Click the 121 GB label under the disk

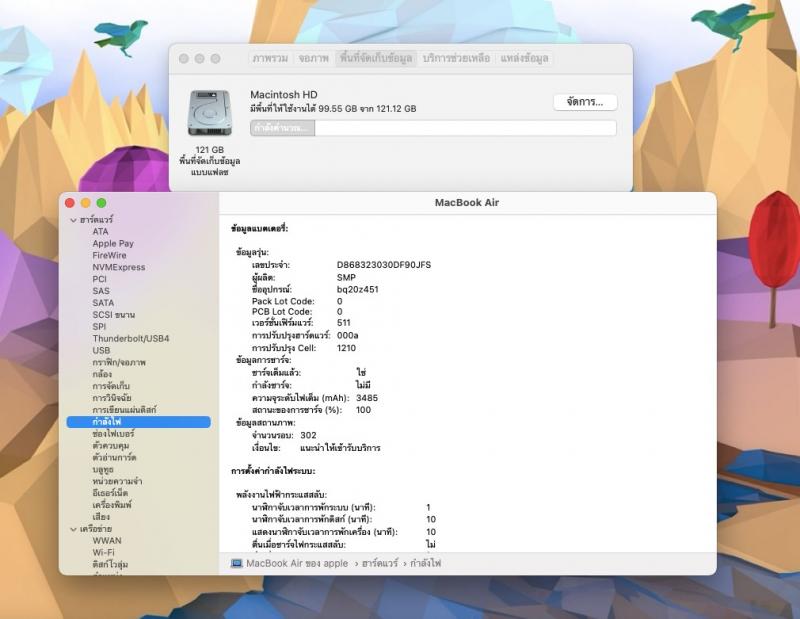(210, 150)
